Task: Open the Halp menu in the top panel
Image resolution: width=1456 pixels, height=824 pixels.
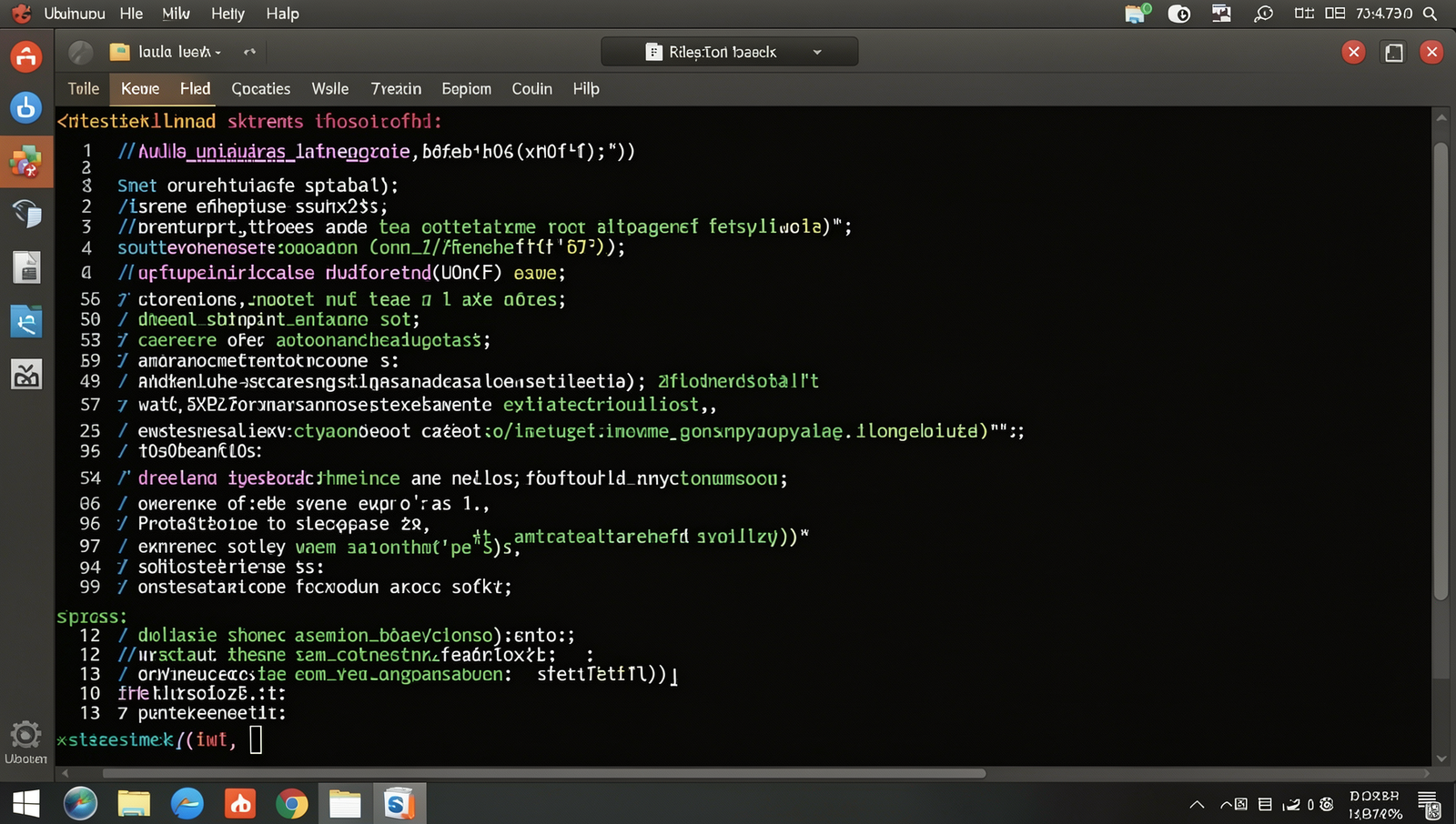Action: tap(283, 14)
